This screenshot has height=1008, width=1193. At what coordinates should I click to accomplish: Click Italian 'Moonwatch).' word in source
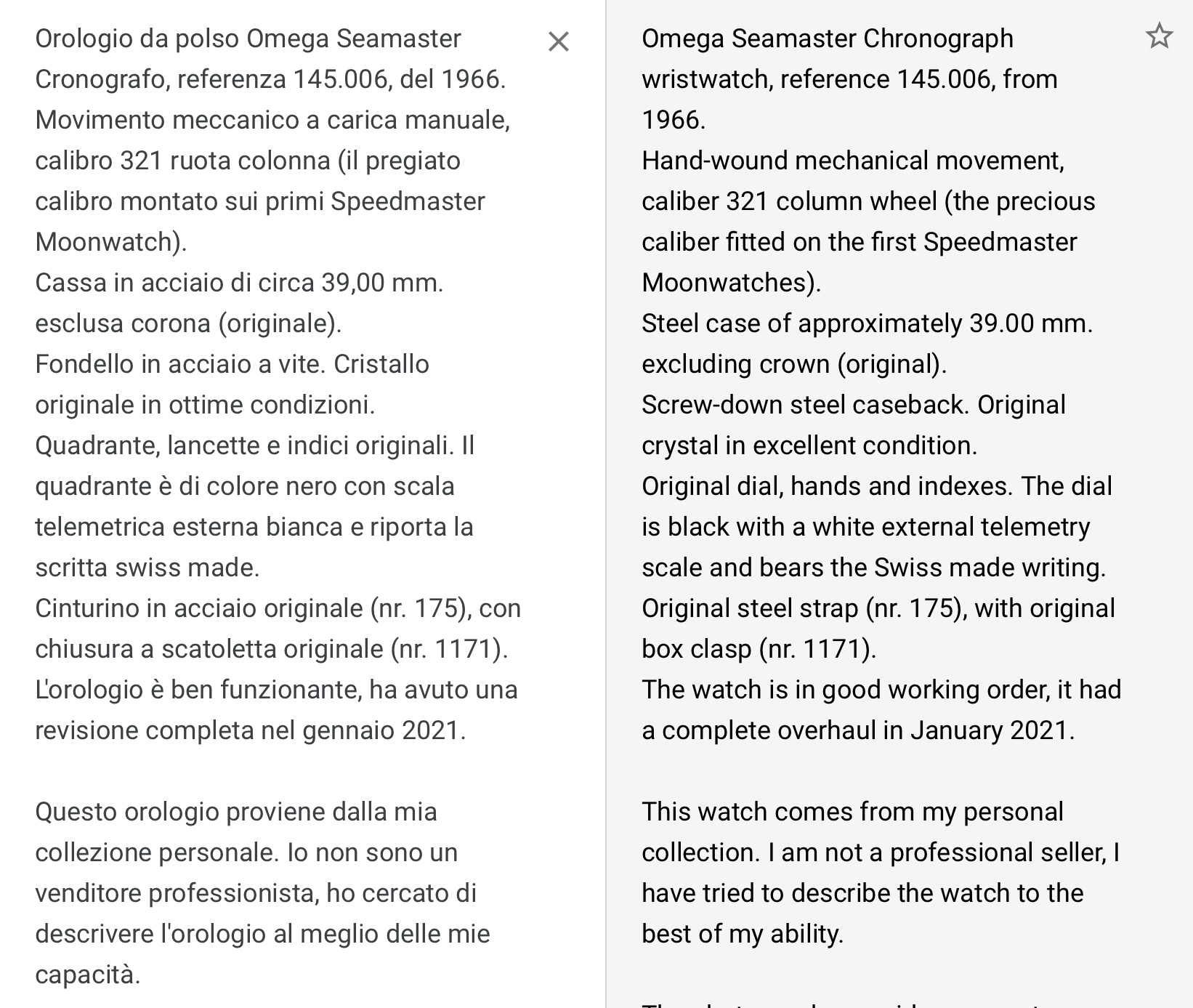point(110,242)
